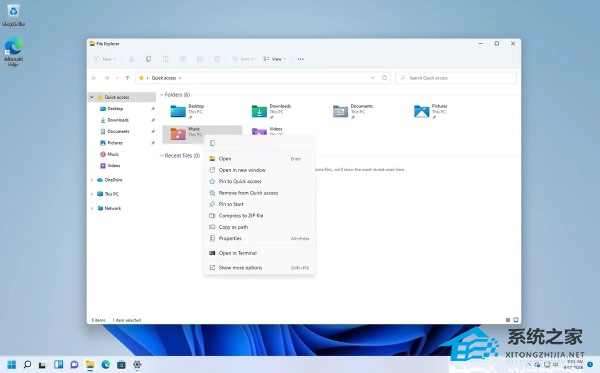600x373 pixels.
Task: Select the Desktop folder icon
Action: click(x=178, y=111)
